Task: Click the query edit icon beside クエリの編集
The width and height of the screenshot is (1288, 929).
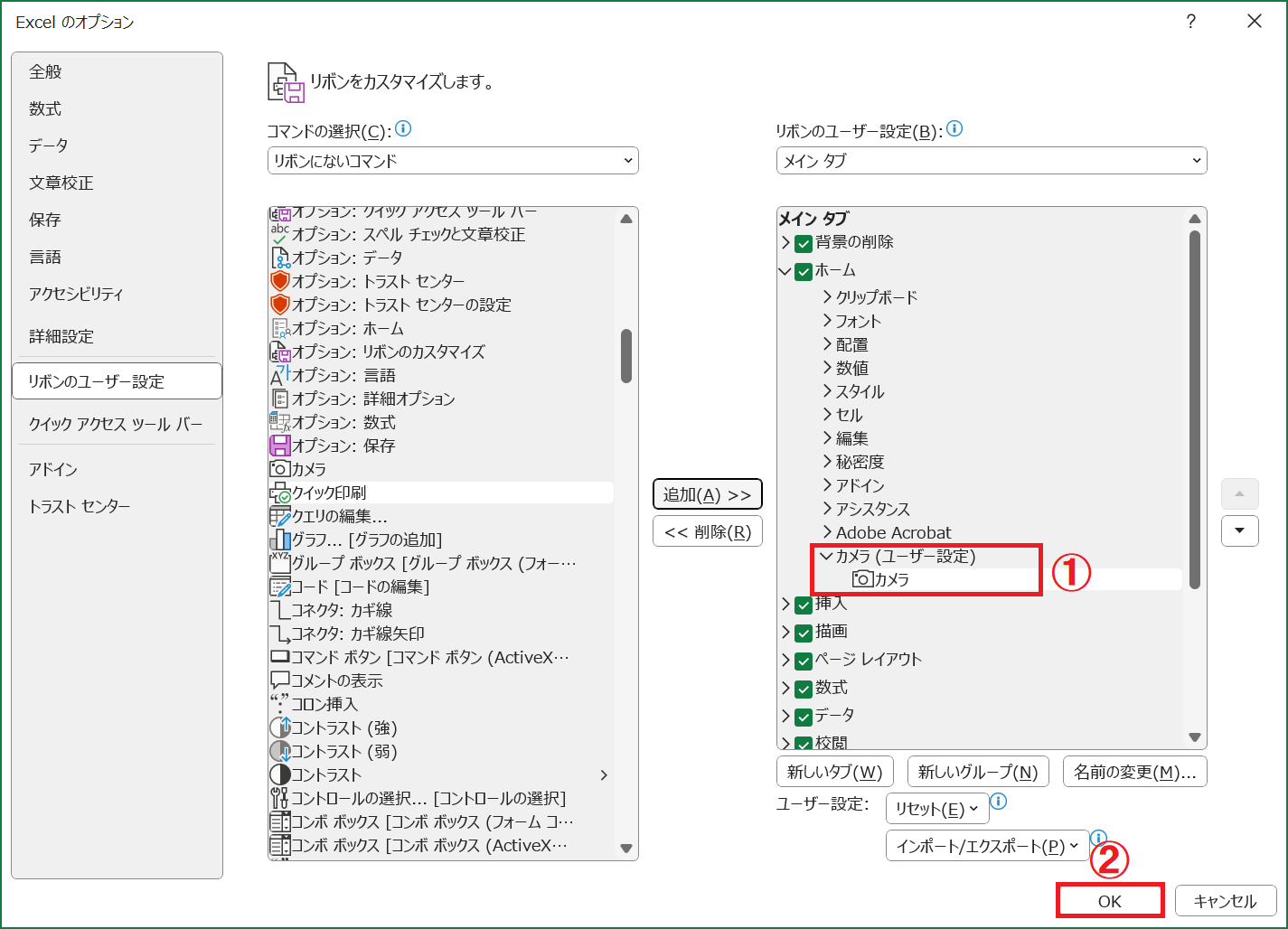Action: (x=280, y=516)
